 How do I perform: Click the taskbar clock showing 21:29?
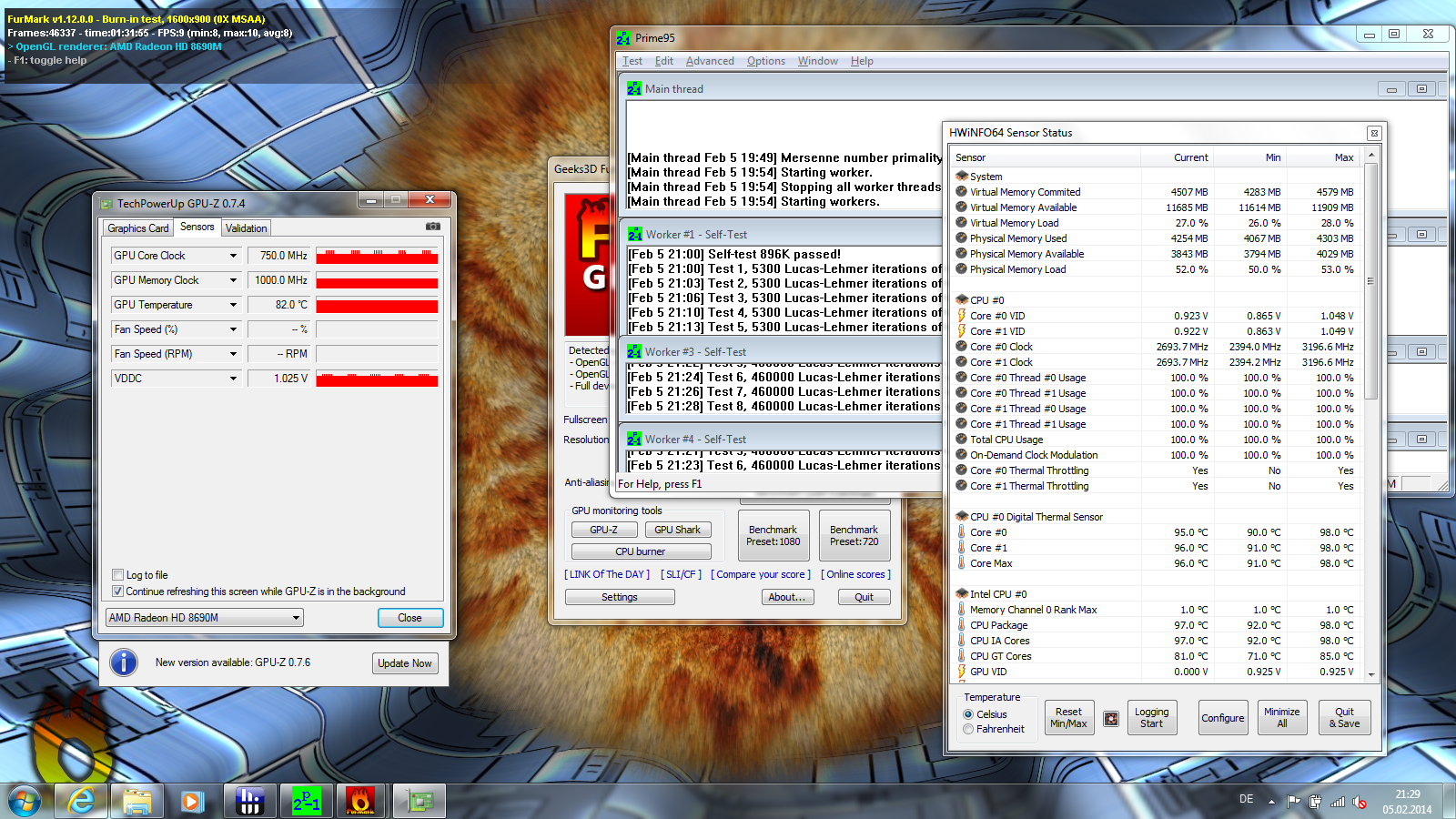point(1407,802)
